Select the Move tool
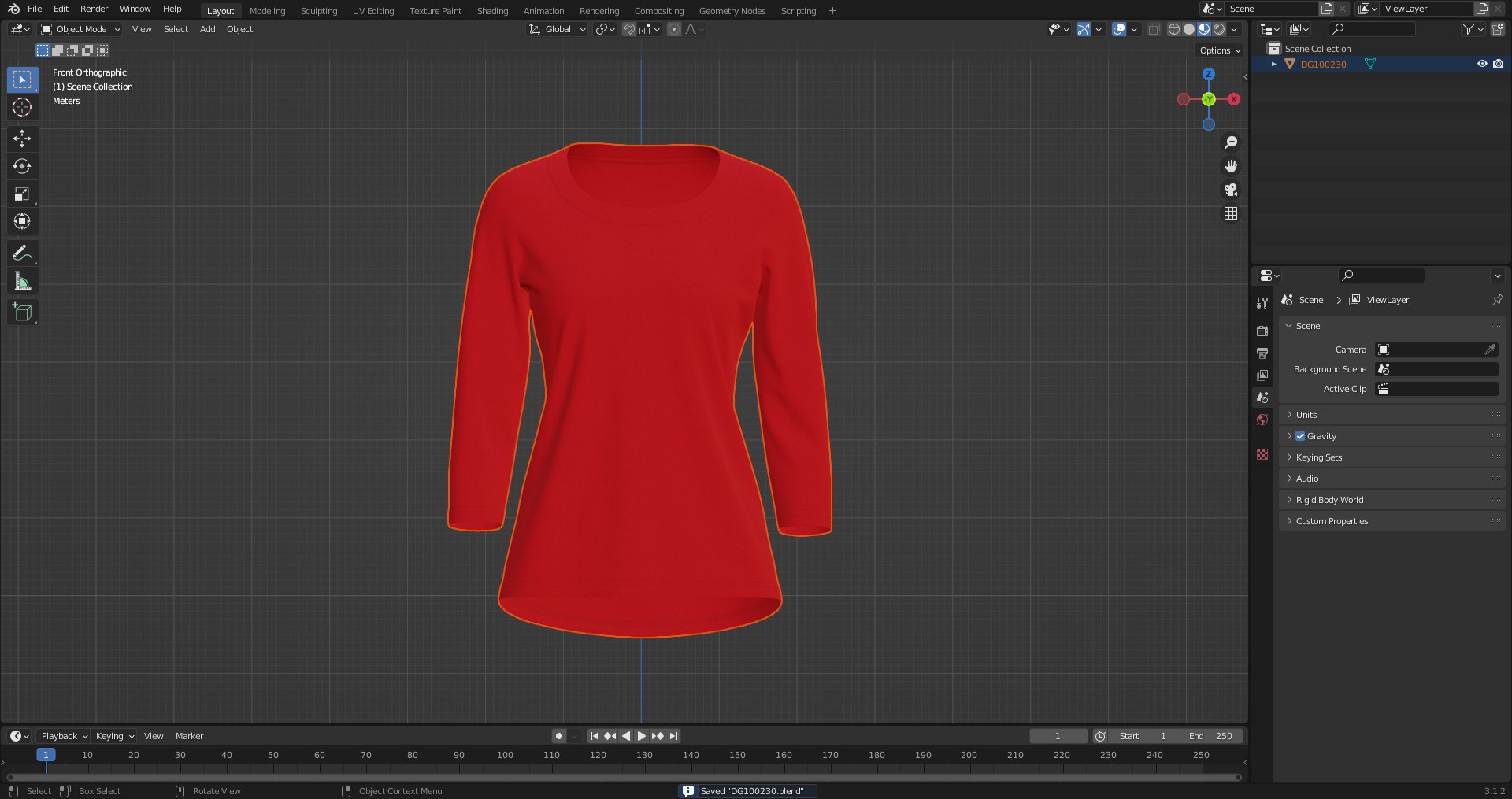 pyautogui.click(x=22, y=139)
